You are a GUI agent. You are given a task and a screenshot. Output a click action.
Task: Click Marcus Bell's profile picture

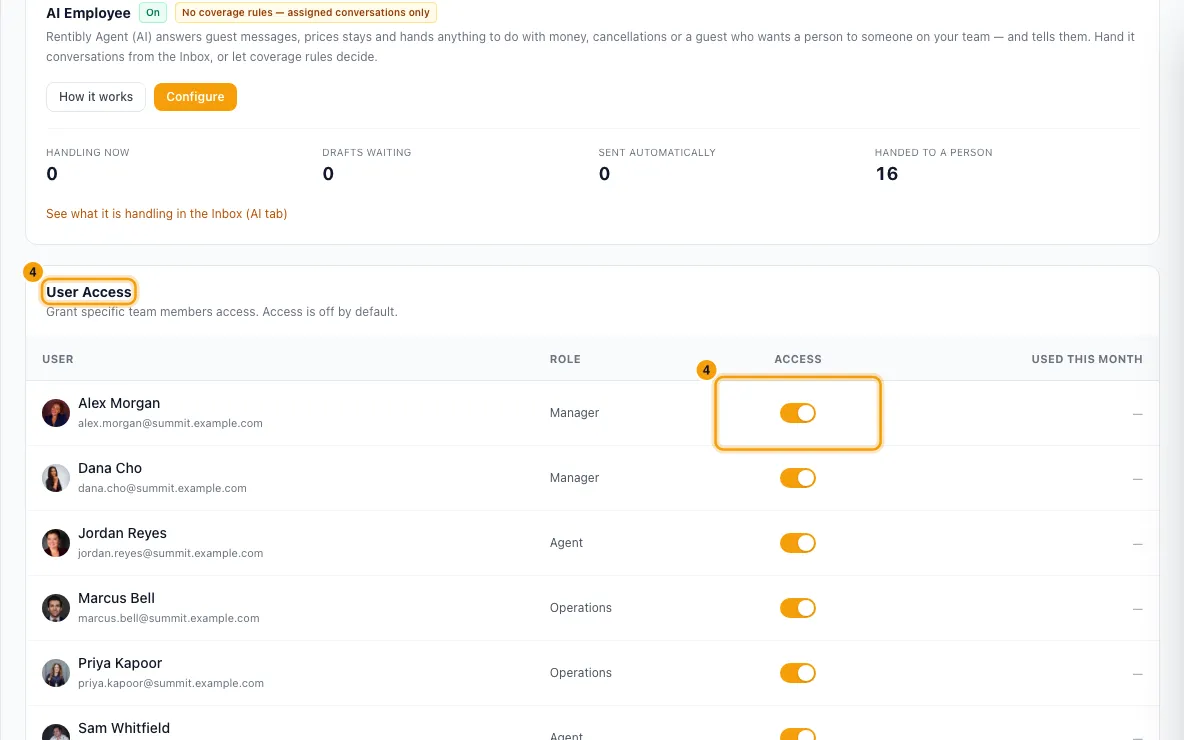click(x=56, y=608)
